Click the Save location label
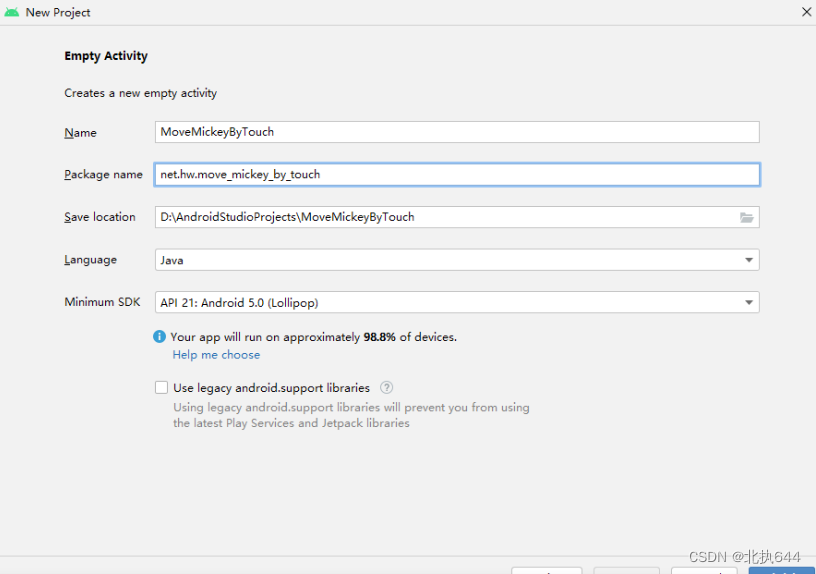Image resolution: width=816 pixels, height=574 pixels. pyautogui.click(x=99, y=217)
